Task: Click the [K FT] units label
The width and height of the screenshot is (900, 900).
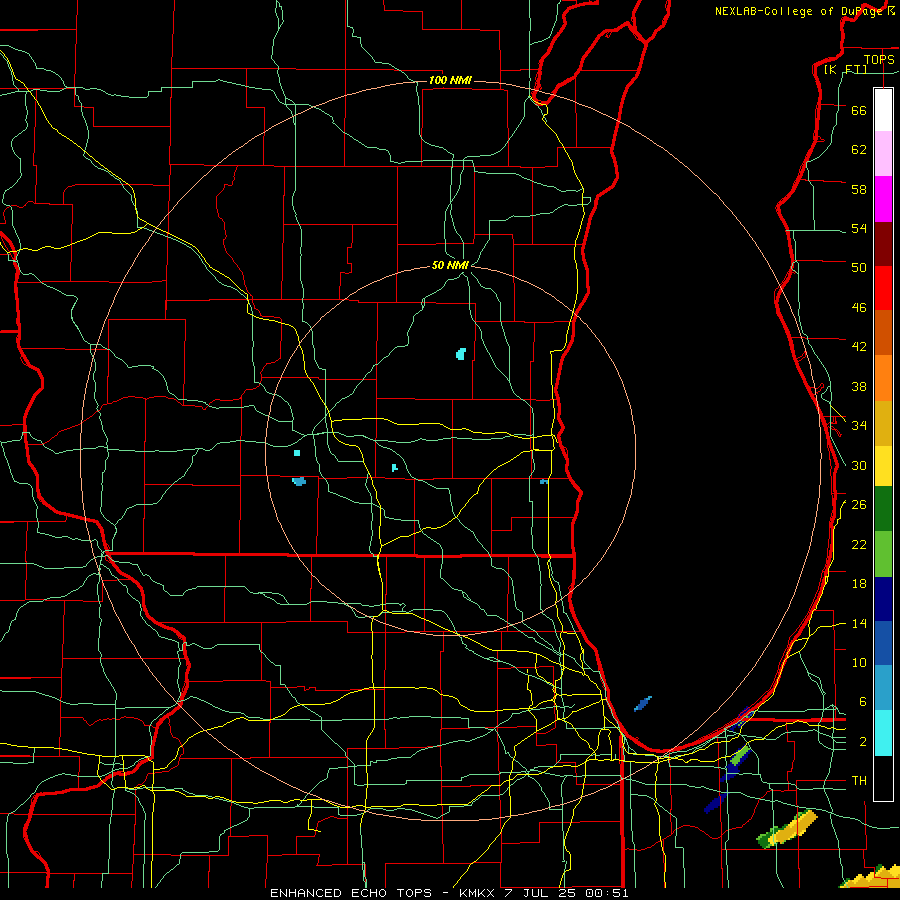Action: [845, 69]
